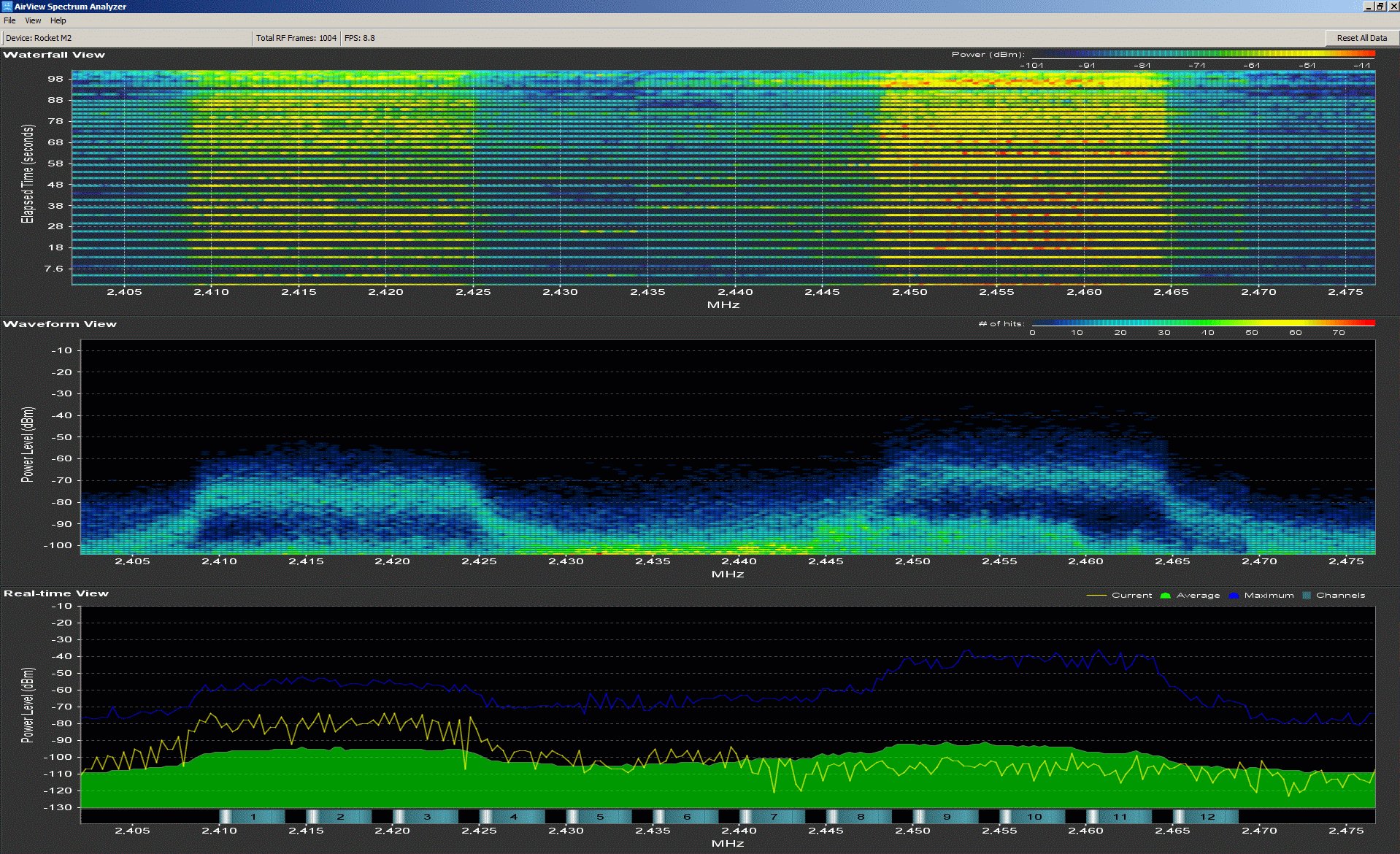Restore down the AirView window
The image size is (1400, 854).
tap(1380, 6)
